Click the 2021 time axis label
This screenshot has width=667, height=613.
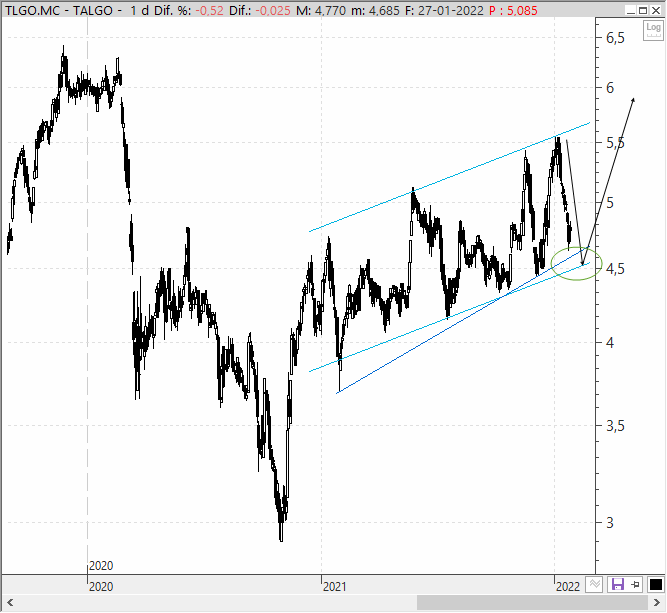tap(334, 587)
